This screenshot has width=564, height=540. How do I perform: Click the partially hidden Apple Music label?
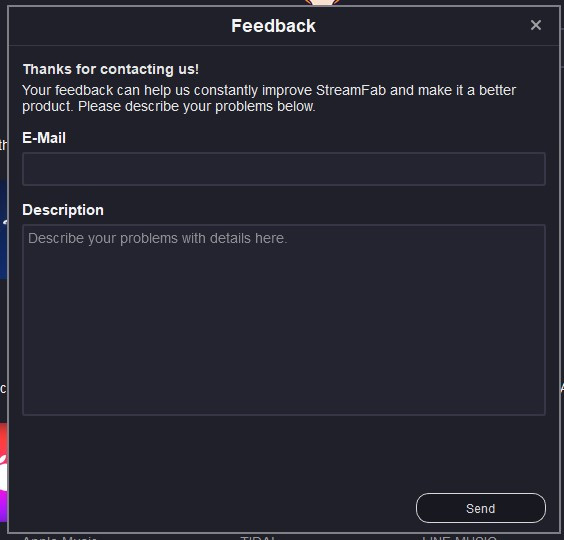60,537
